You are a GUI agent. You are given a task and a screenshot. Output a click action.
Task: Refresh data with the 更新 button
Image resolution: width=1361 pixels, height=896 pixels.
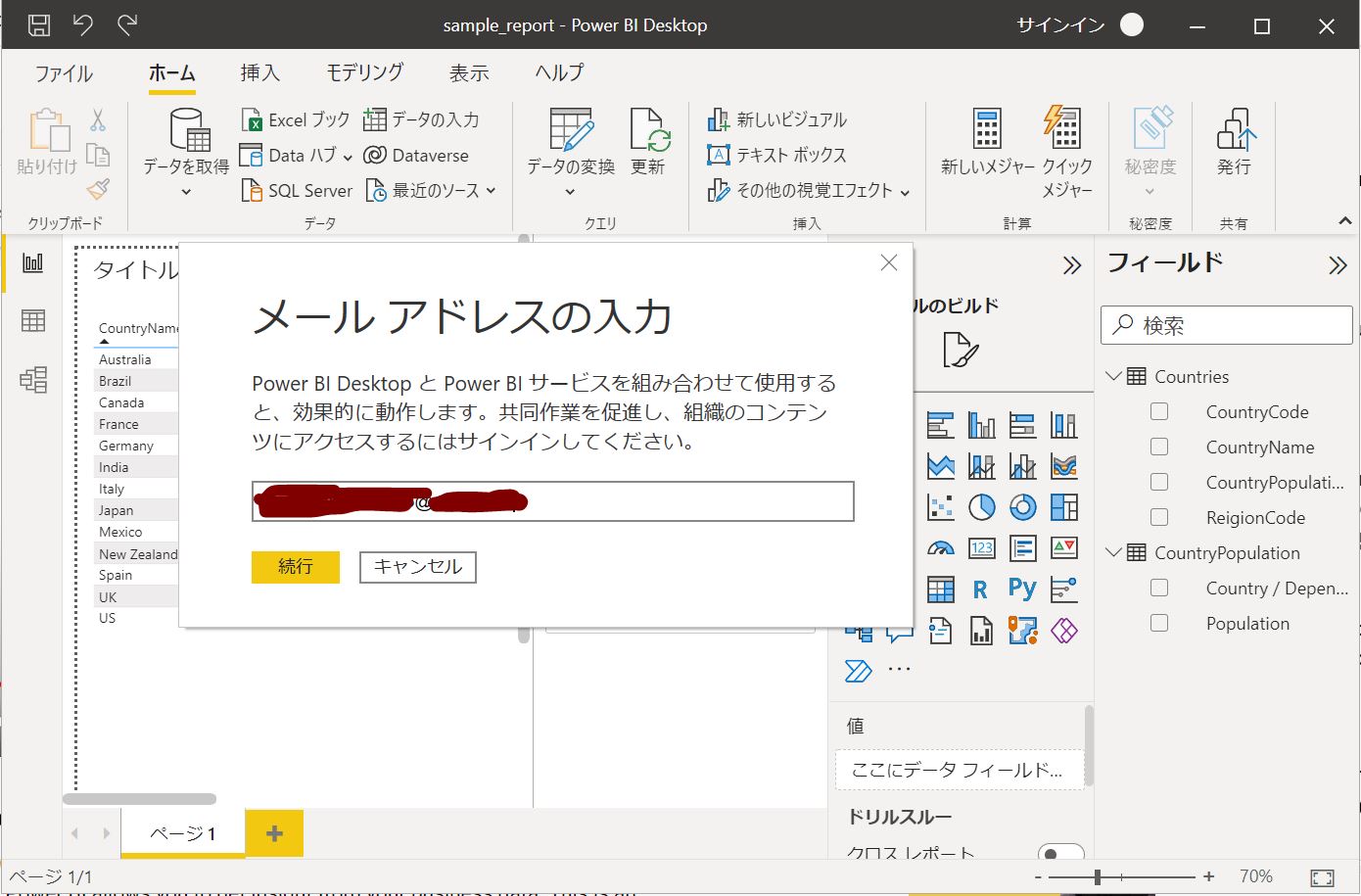(648, 143)
